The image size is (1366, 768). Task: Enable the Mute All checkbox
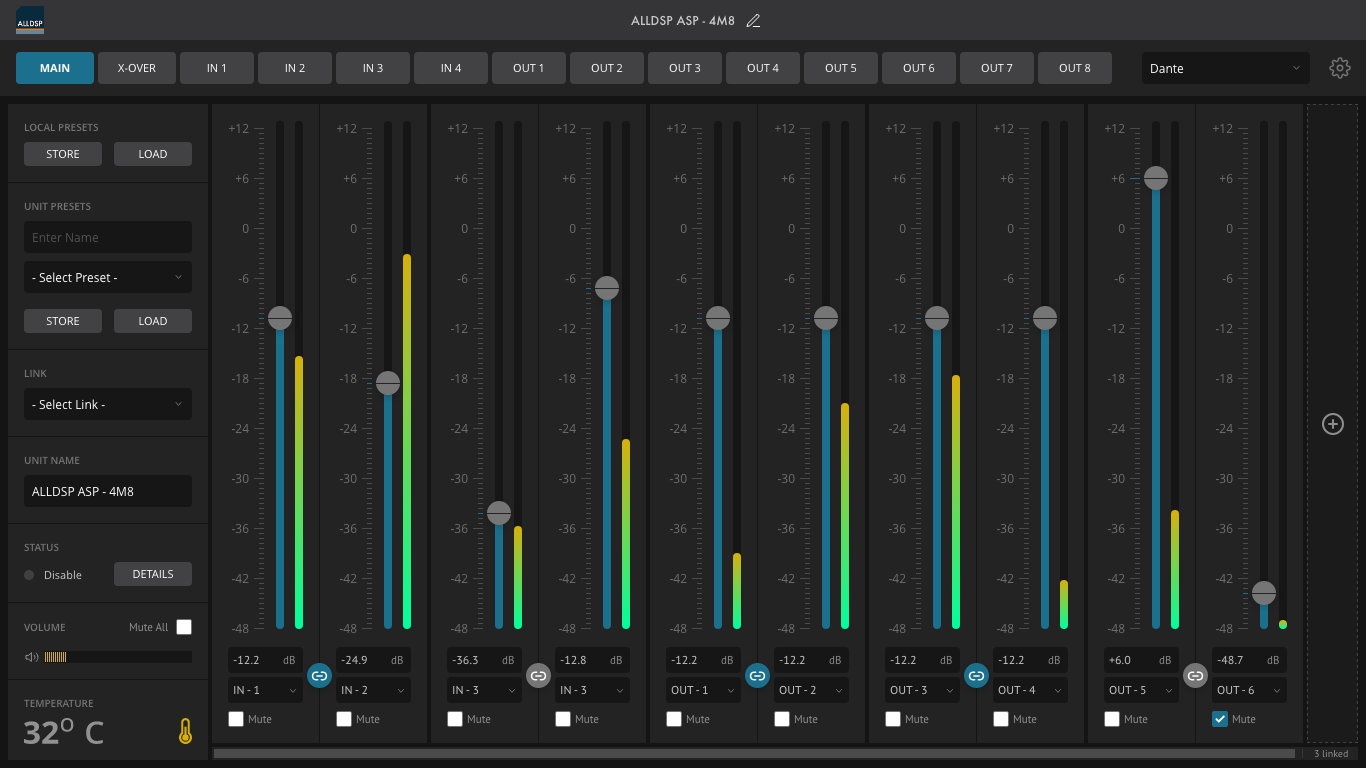coord(184,627)
